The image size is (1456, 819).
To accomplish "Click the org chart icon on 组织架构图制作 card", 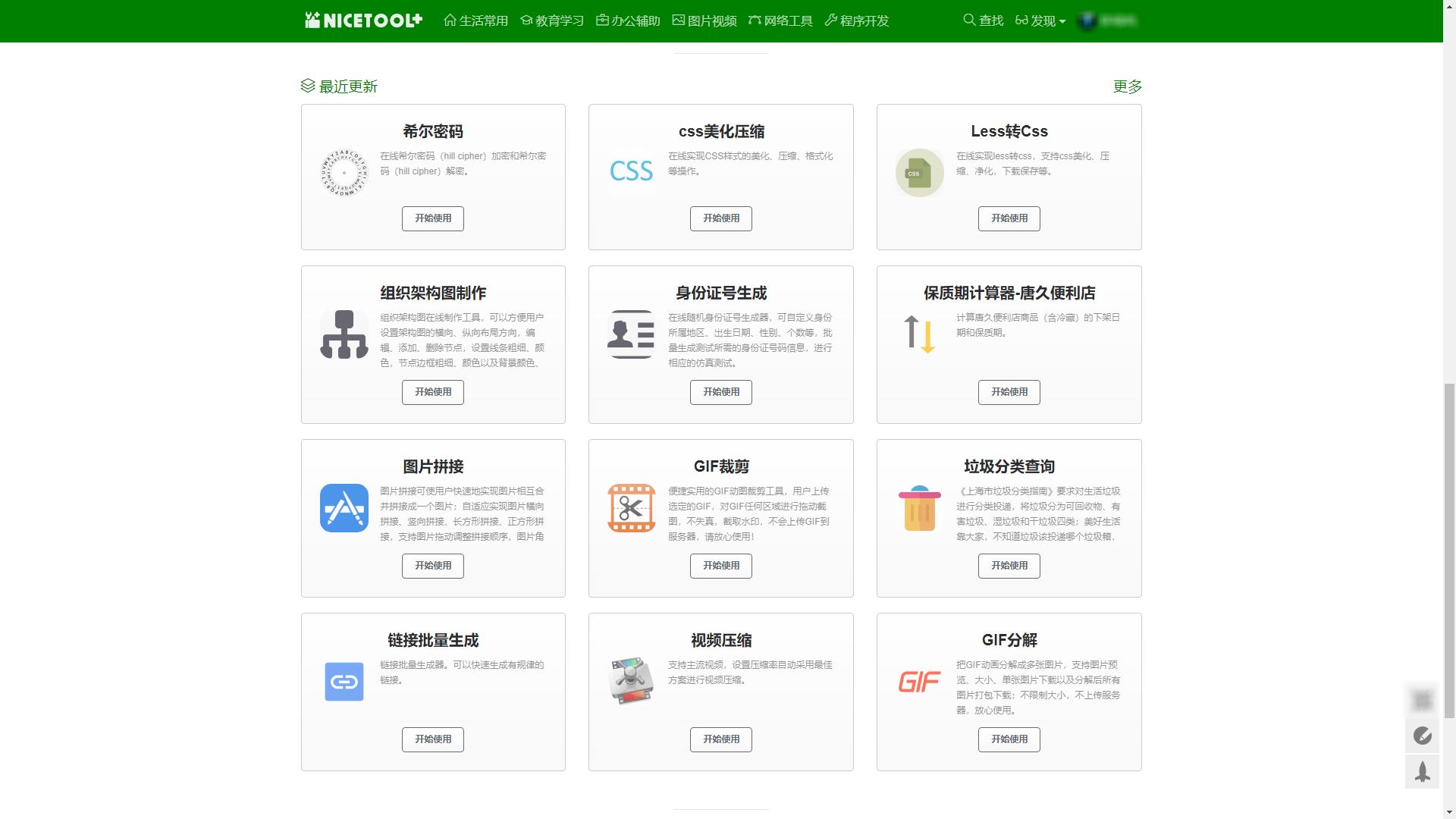I will [344, 334].
